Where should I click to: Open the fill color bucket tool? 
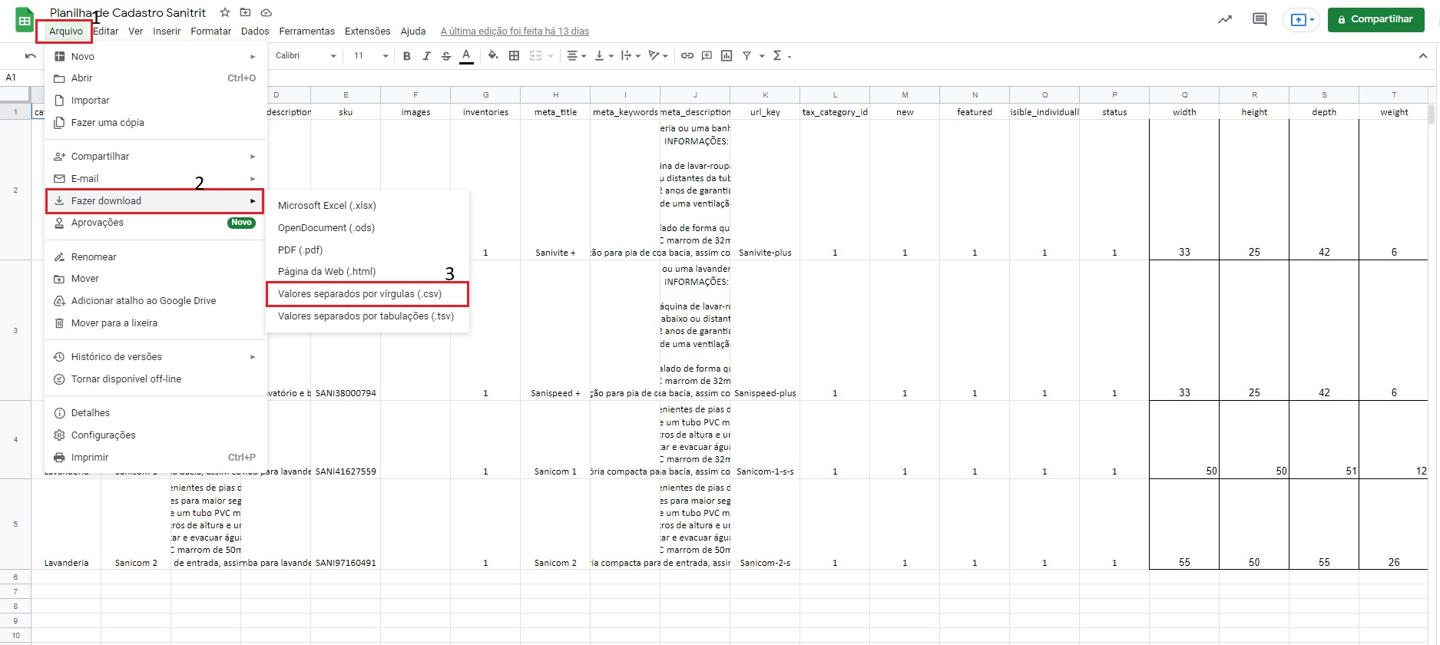(x=493, y=56)
